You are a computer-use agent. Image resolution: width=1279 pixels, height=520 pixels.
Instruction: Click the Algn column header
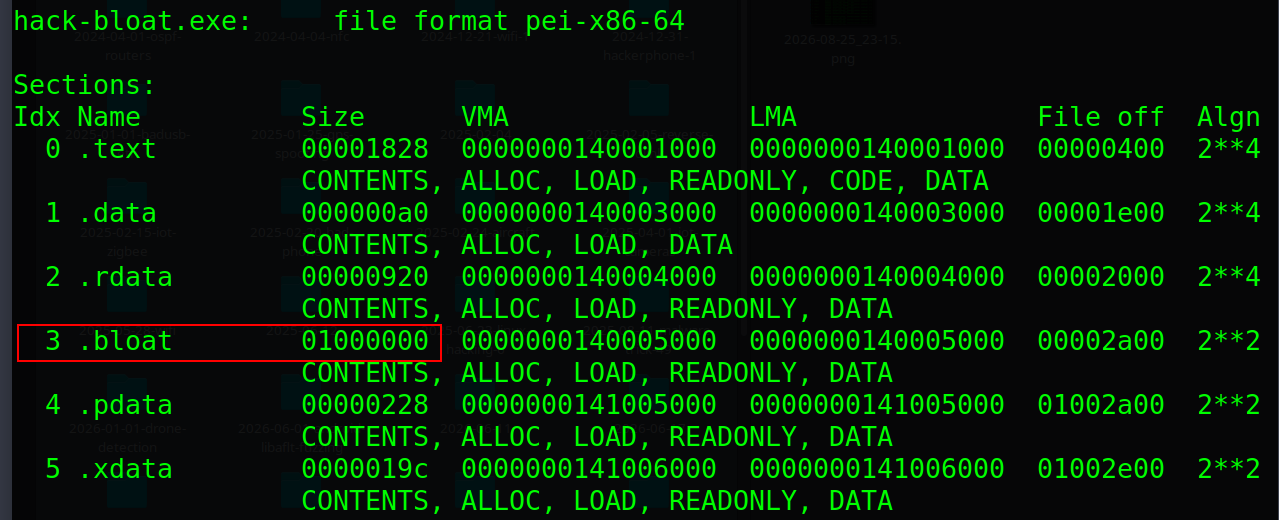point(1229,117)
